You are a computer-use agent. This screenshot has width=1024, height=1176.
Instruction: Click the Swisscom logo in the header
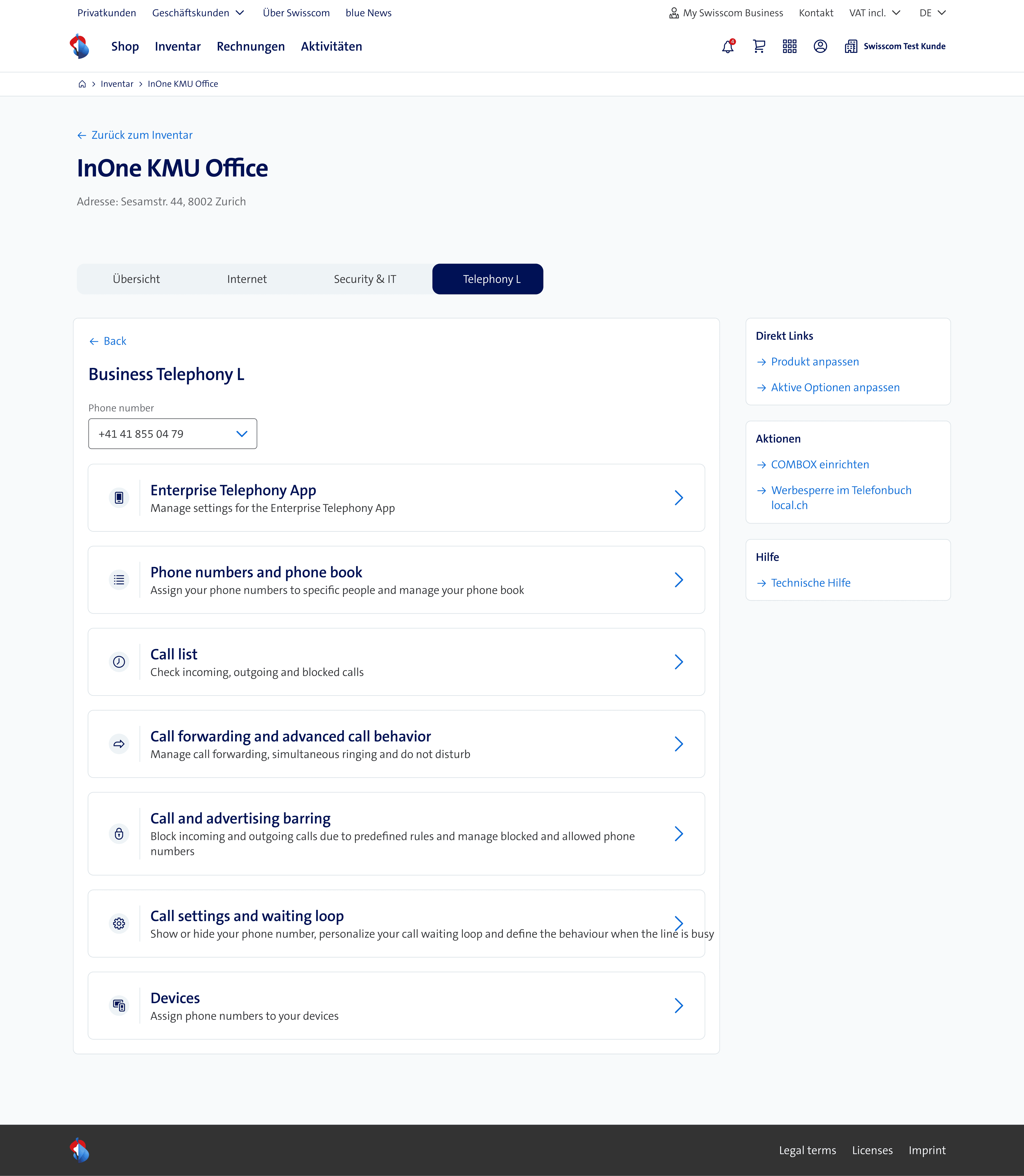click(x=80, y=46)
